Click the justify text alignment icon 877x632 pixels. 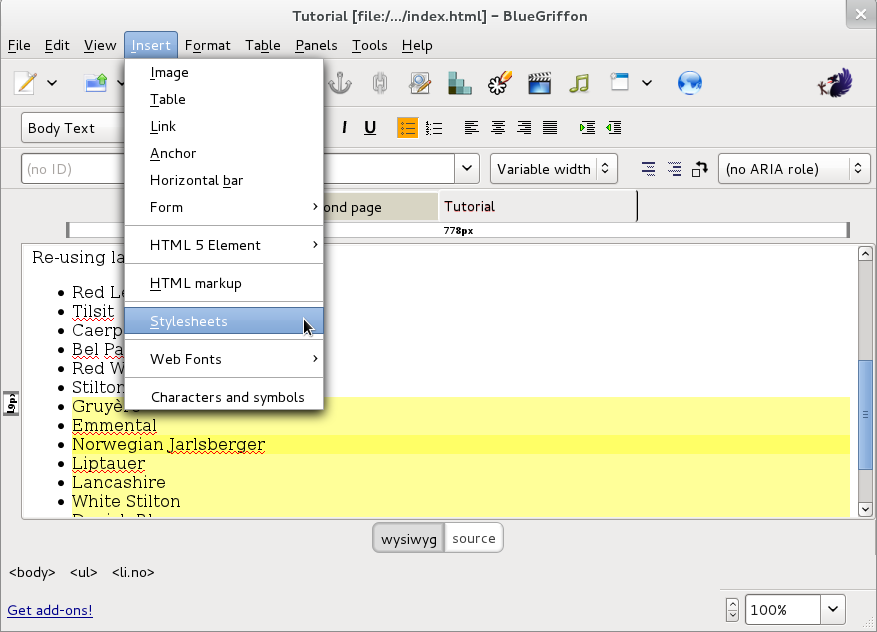550,128
